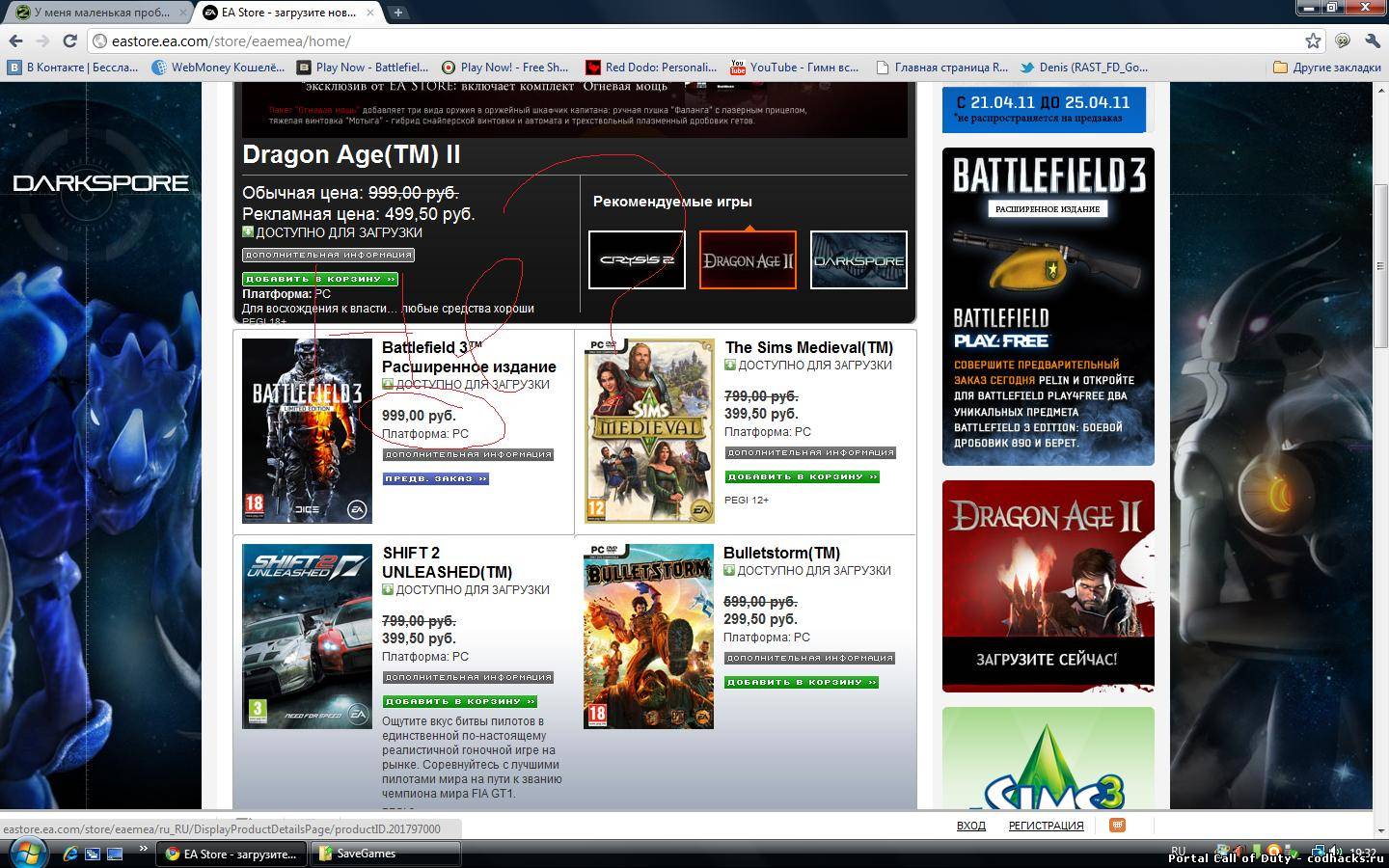Click Battlefield 3 'Дополнительная информация' button
This screenshot has width=1389, height=868.
pos(468,454)
